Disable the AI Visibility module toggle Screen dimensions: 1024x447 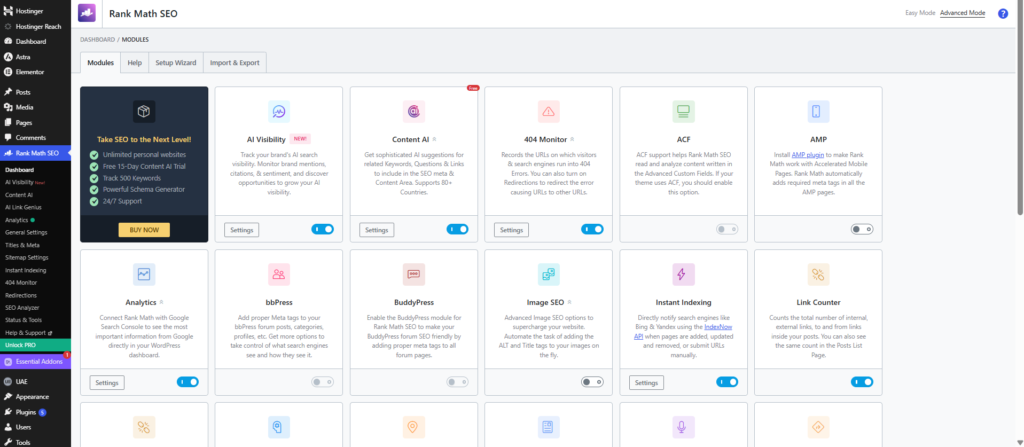[323, 229]
